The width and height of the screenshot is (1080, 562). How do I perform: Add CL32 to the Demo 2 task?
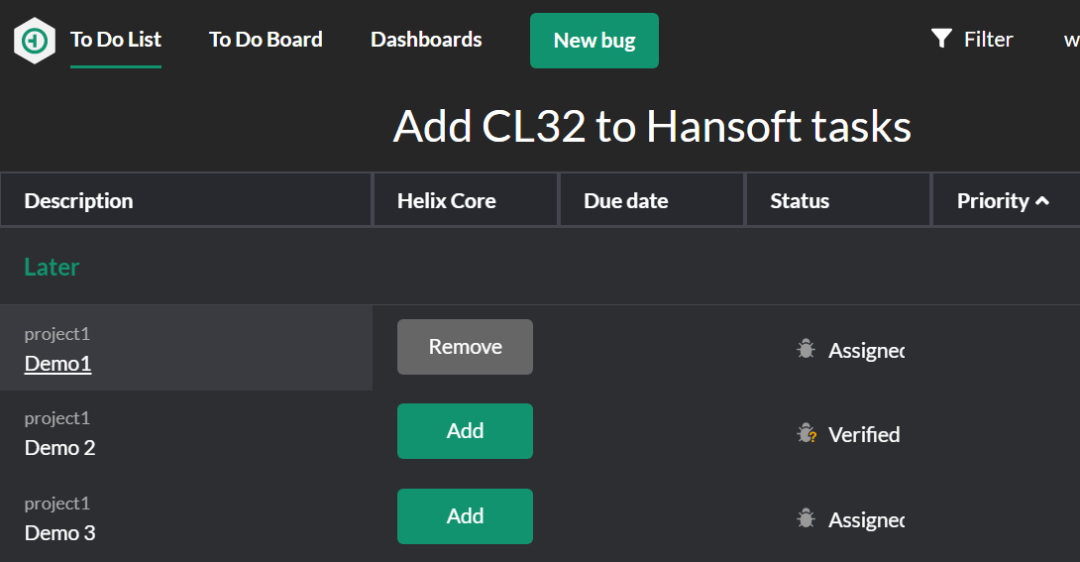[465, 431]
